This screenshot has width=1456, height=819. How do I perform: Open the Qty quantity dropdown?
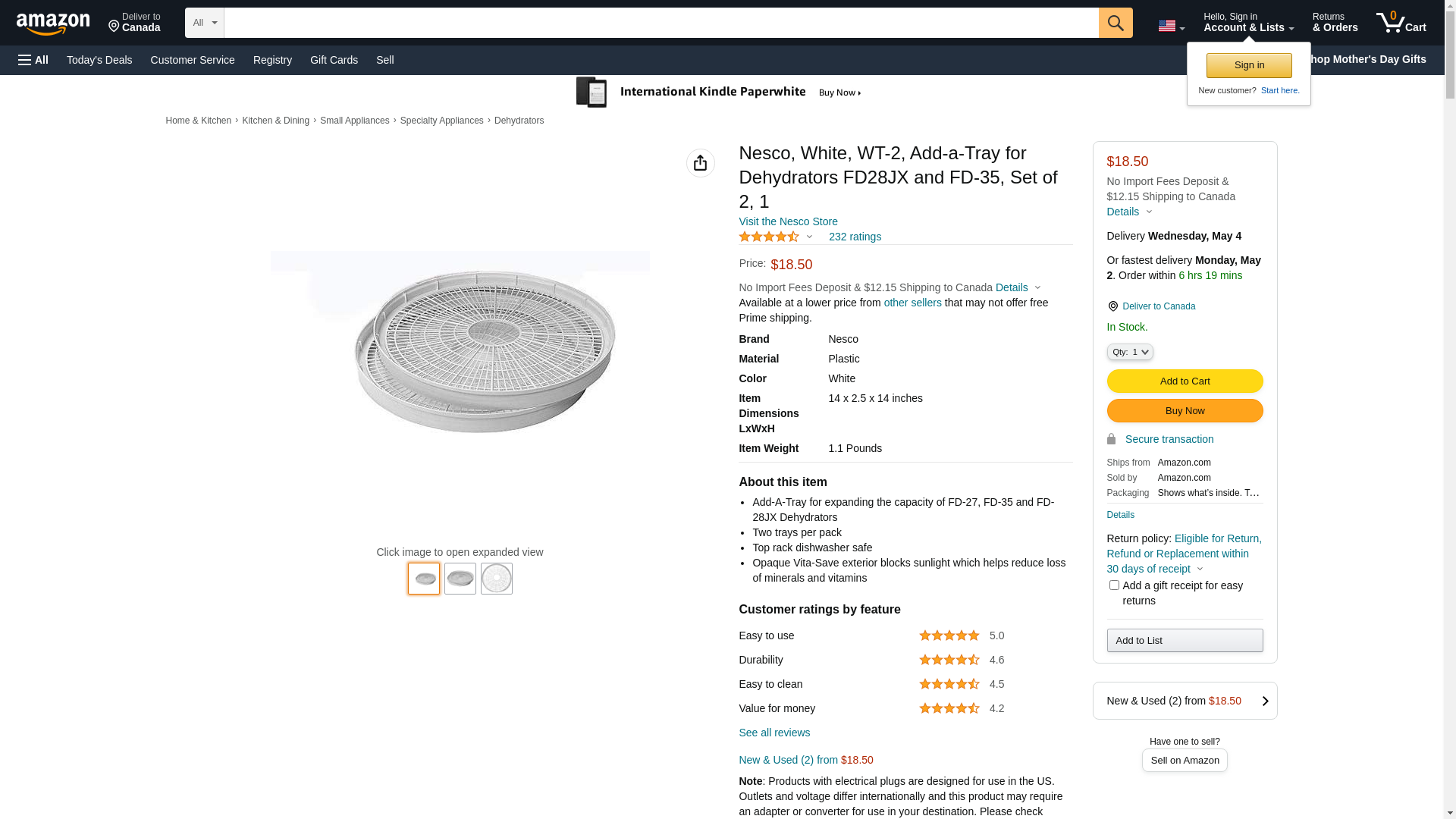pyautogui.click(x=1129, y=352)
